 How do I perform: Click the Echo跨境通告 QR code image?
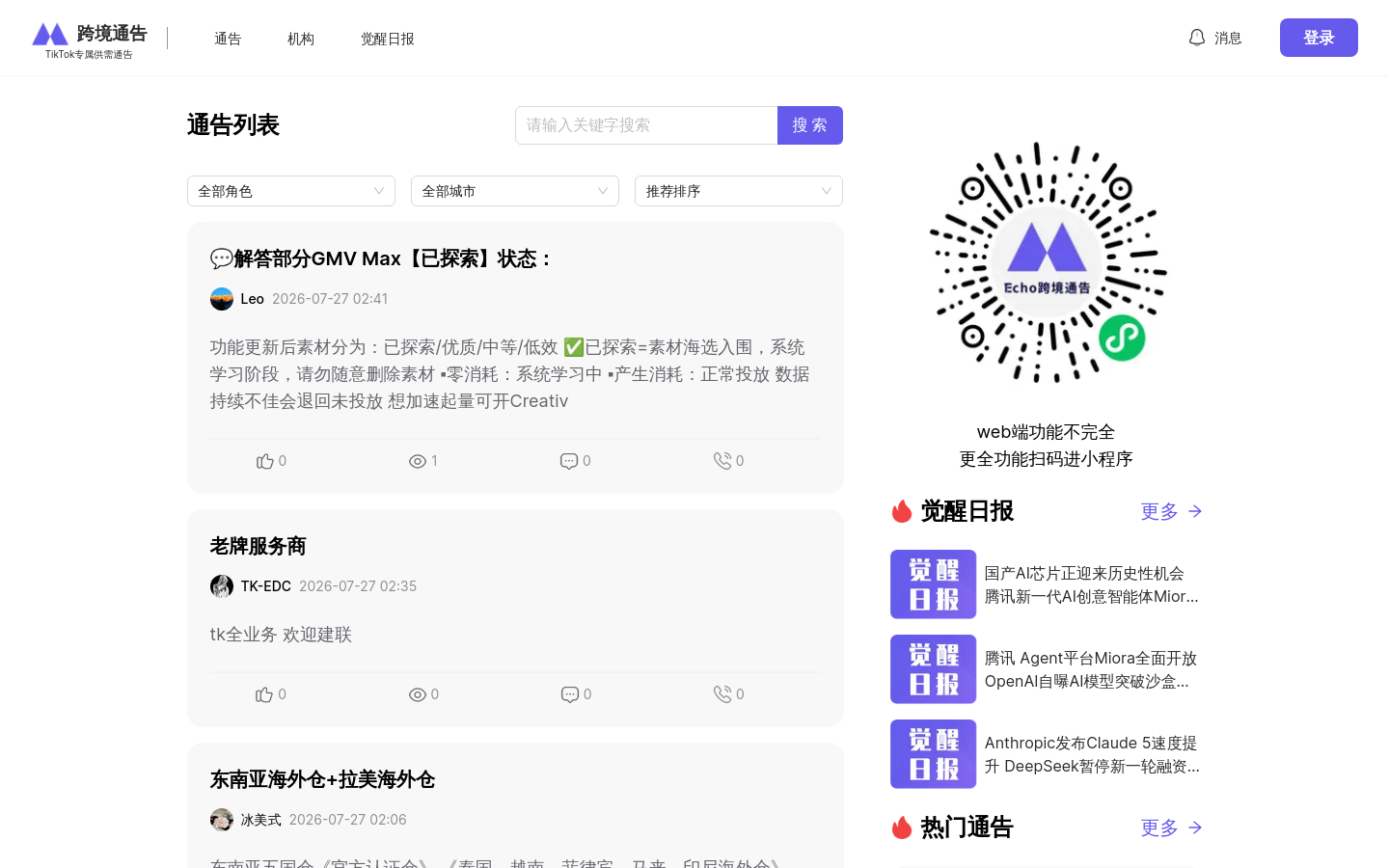(x=1047, y=262)
